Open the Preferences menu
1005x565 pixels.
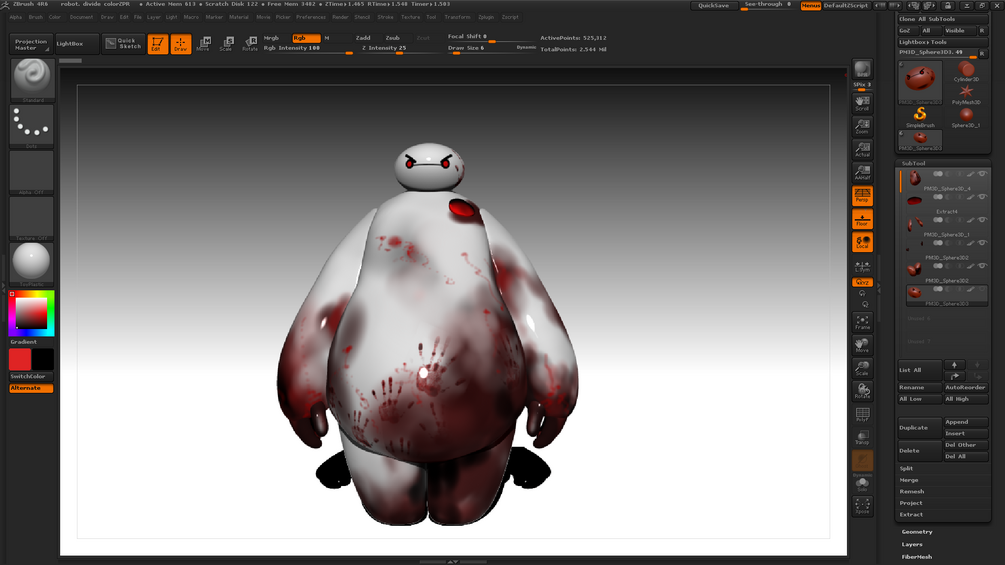pyautogui.click(x=311, y=17)
